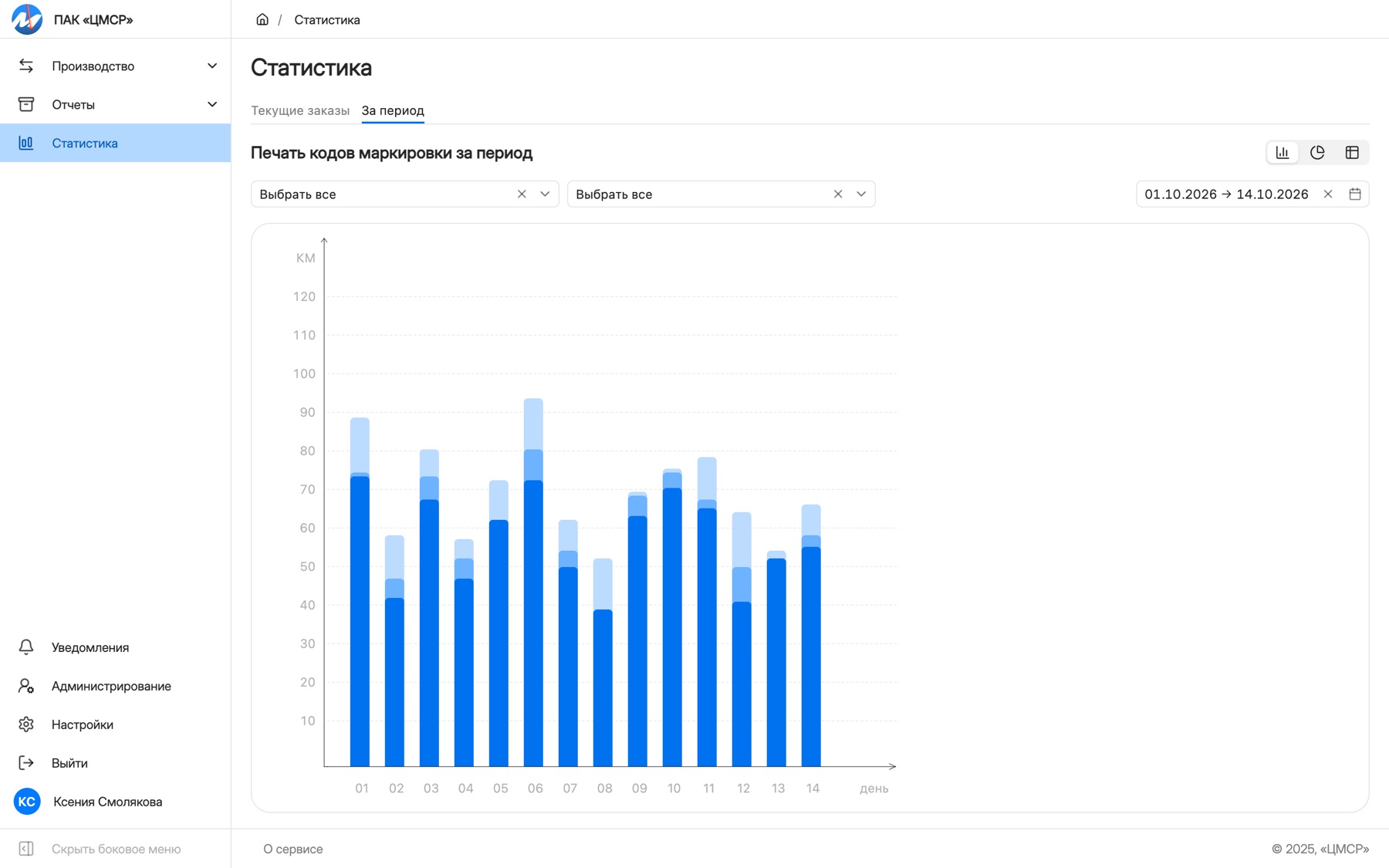Log out via Выйти

click(x=116, y=763)
